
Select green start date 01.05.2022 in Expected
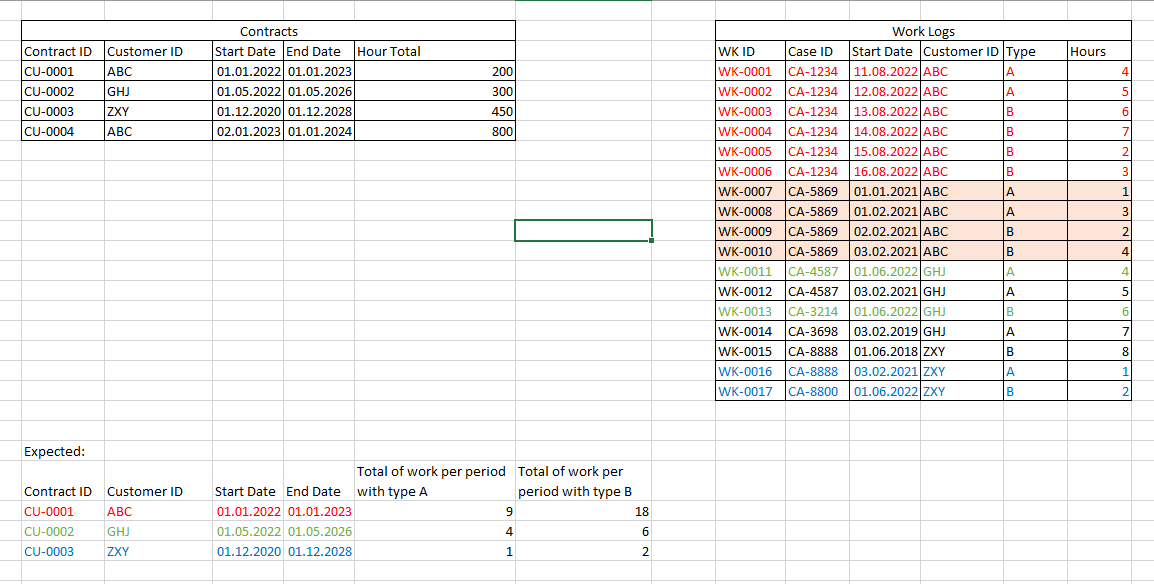tap(248, 531)
